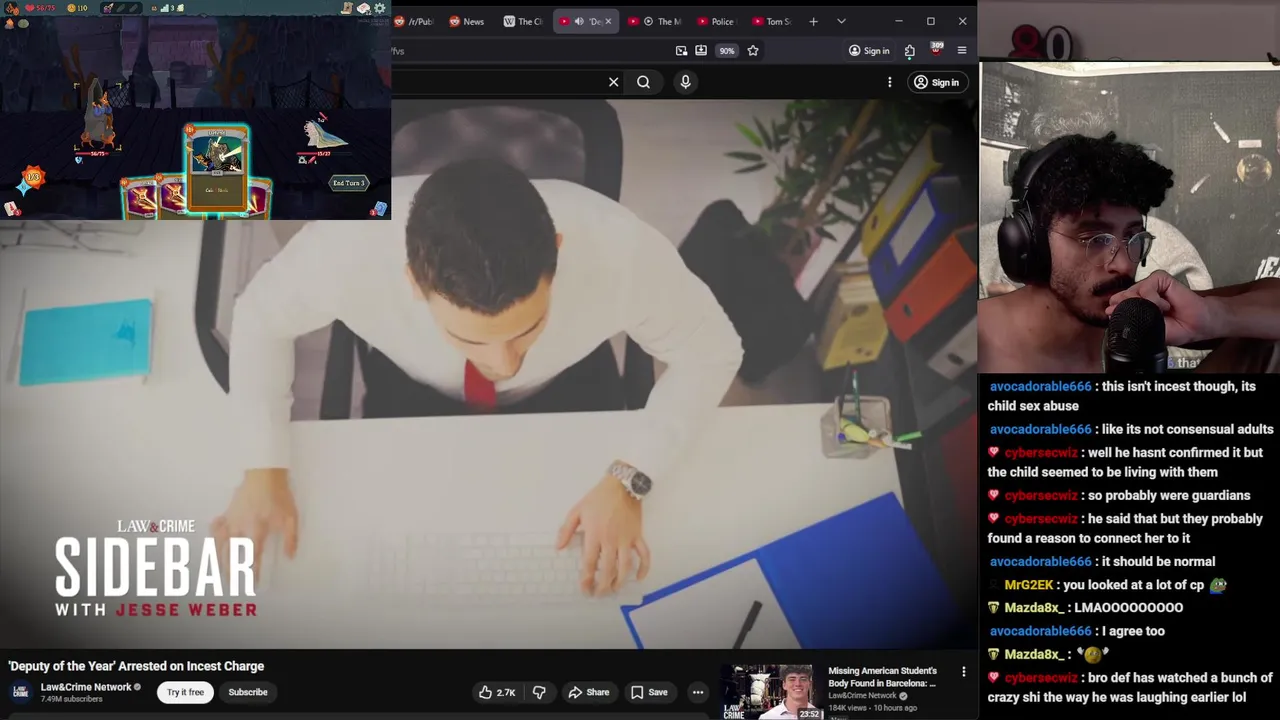1280x720 pixels.
Task: Open options menu for suggested video
Action: [x=964, y=672]
